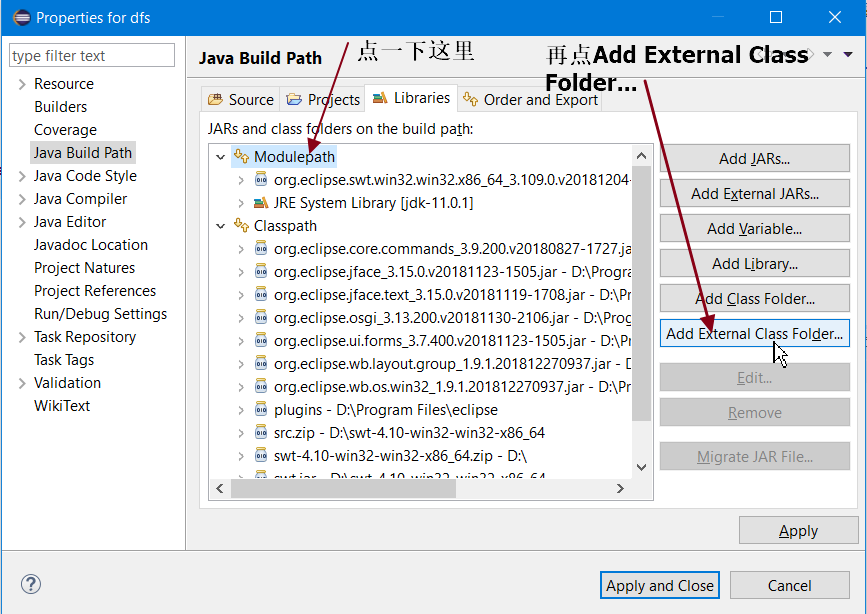
Task: Click jar icon for org.eclipse.jface_3.15.0 entry
Action: 261,272
